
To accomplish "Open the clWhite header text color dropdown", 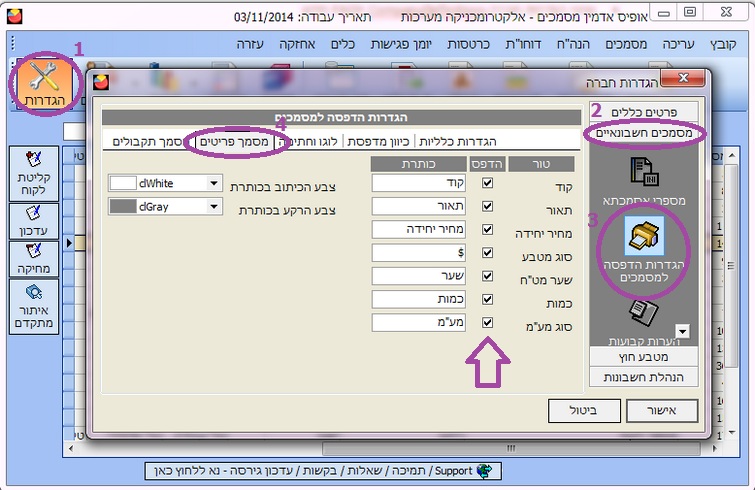I will (x=213, y=184).
